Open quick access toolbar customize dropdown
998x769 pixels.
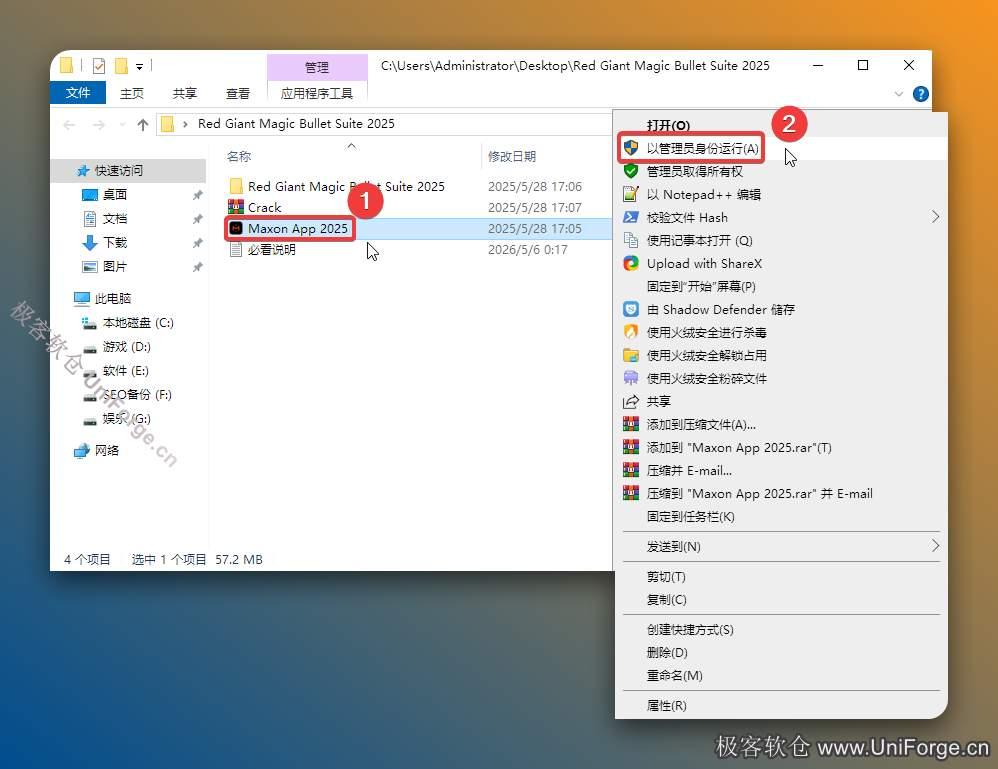click(x=139, y=66)
